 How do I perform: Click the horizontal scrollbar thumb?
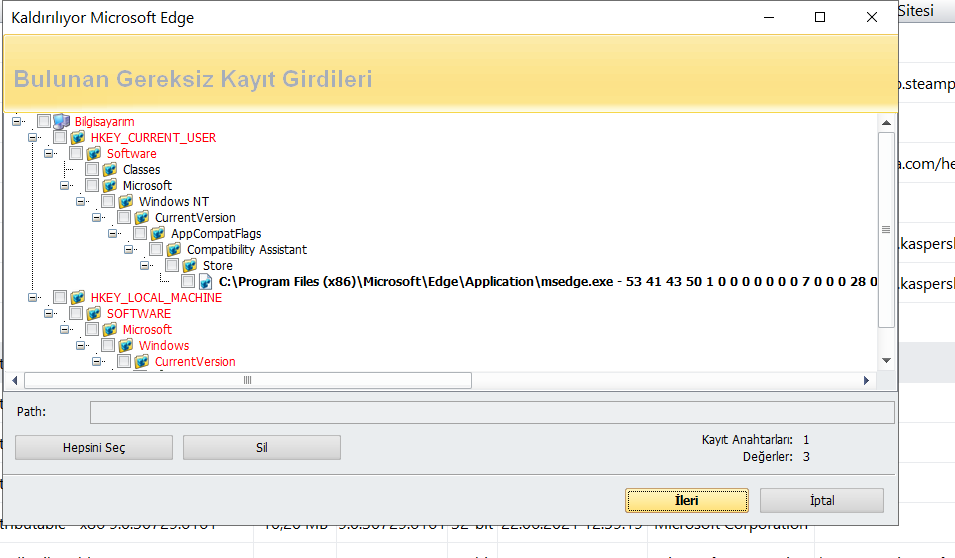tap(248, 381)
